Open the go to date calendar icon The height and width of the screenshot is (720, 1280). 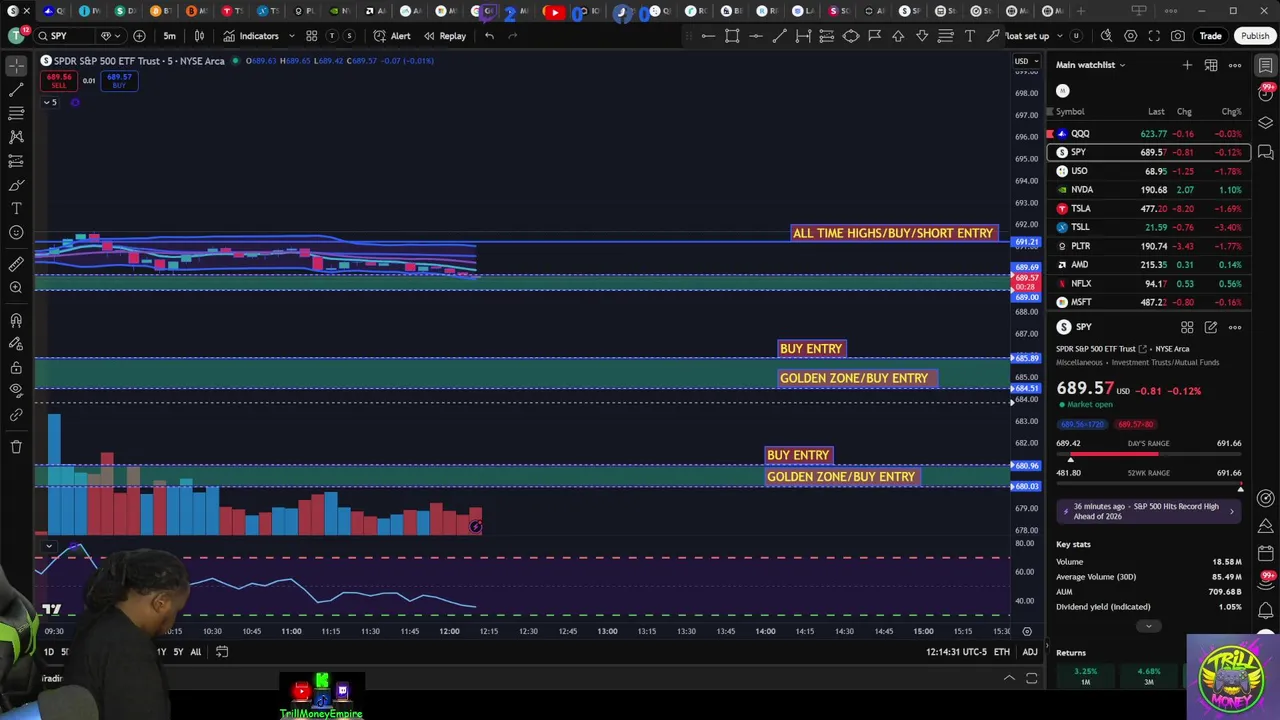coord(222,652)
